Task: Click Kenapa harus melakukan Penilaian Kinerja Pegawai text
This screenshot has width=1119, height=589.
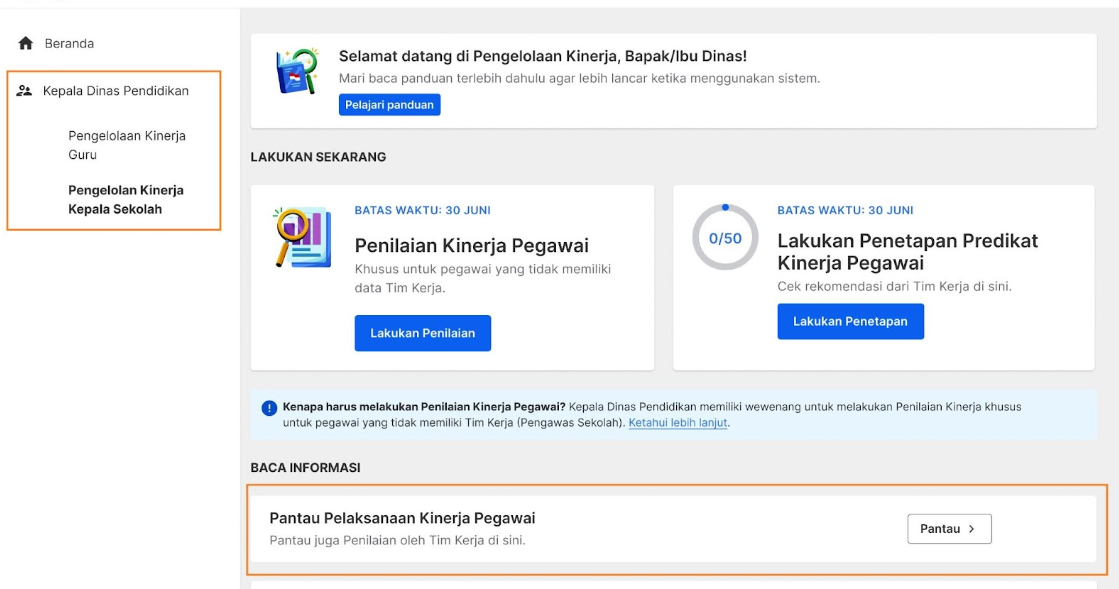Action: [424, 407]
